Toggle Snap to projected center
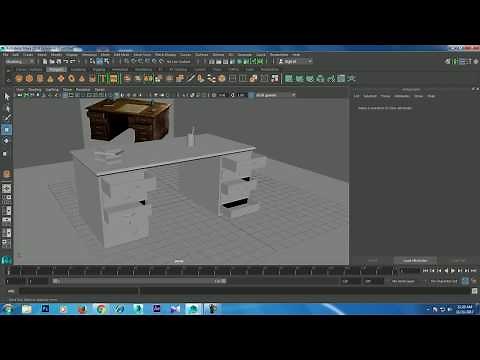This screenshot has width=480, height=360. [147, 61]
